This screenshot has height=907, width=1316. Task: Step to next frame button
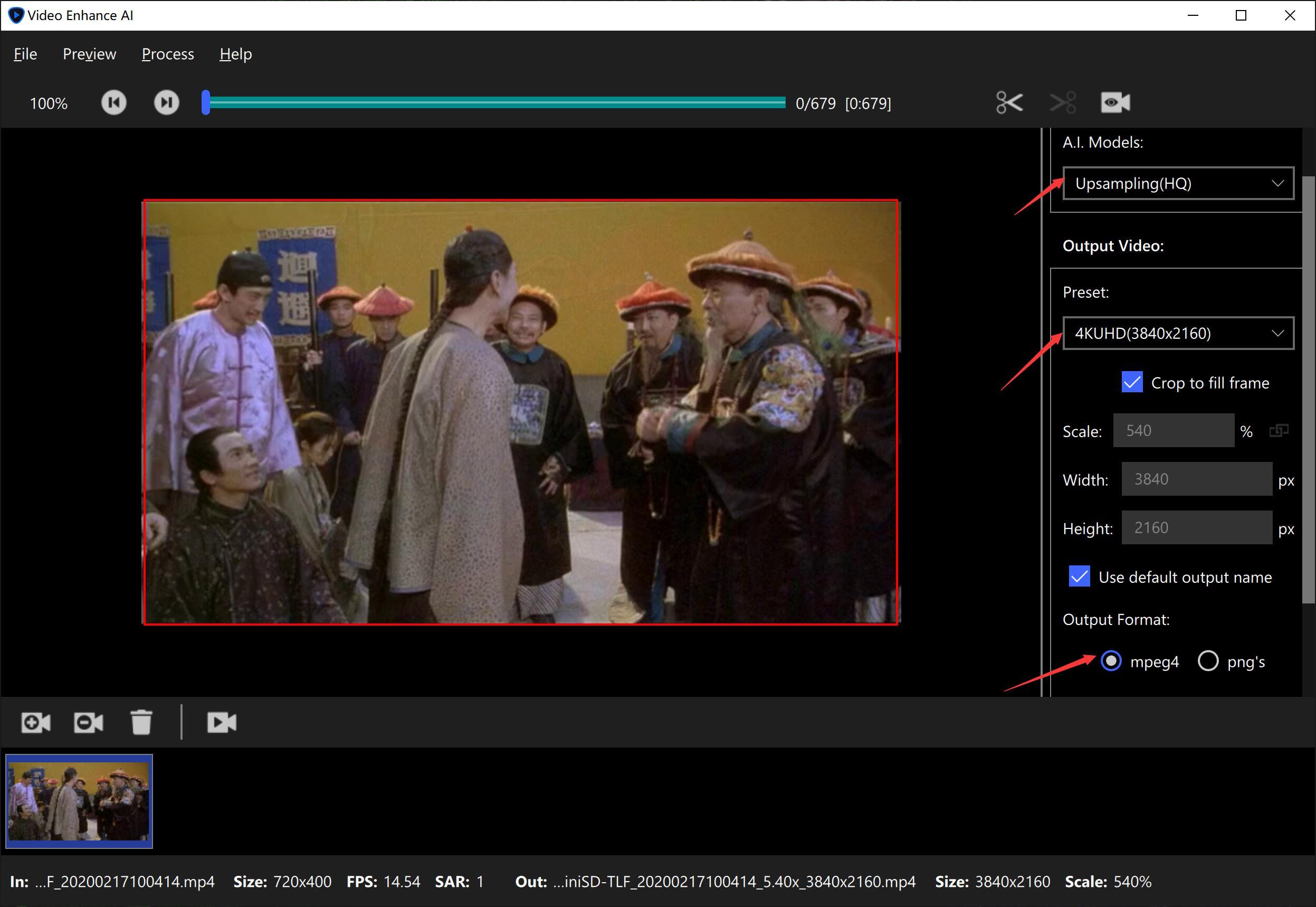point(166,103)
